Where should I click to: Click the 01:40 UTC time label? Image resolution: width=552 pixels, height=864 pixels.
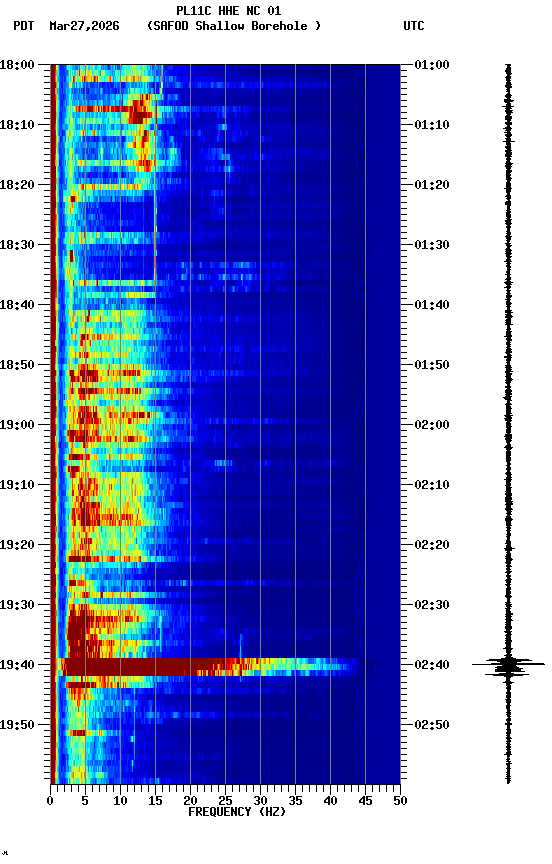(432, 305)
